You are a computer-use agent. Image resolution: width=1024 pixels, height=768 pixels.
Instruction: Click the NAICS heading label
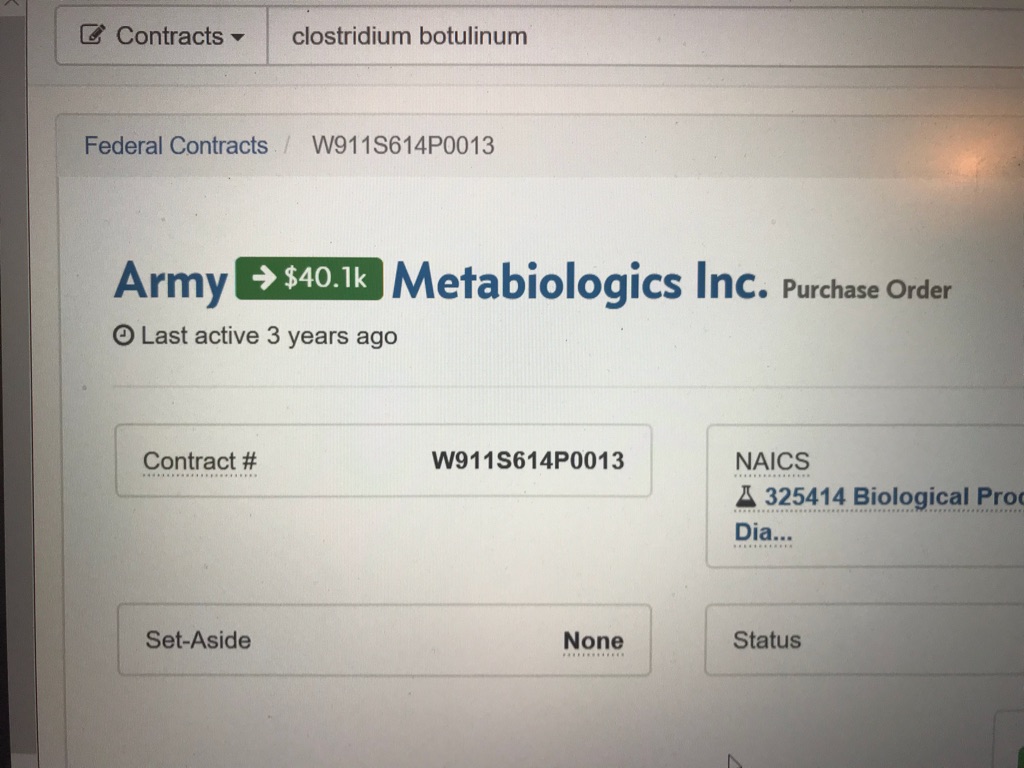click(772, 461)
